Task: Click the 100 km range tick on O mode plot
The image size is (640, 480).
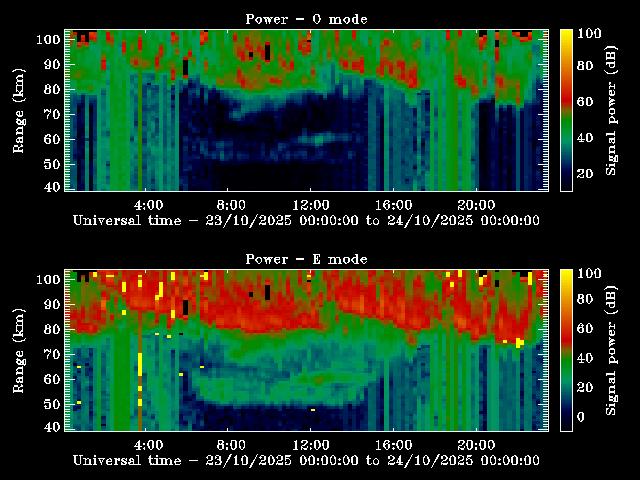Action: [48, 39]
